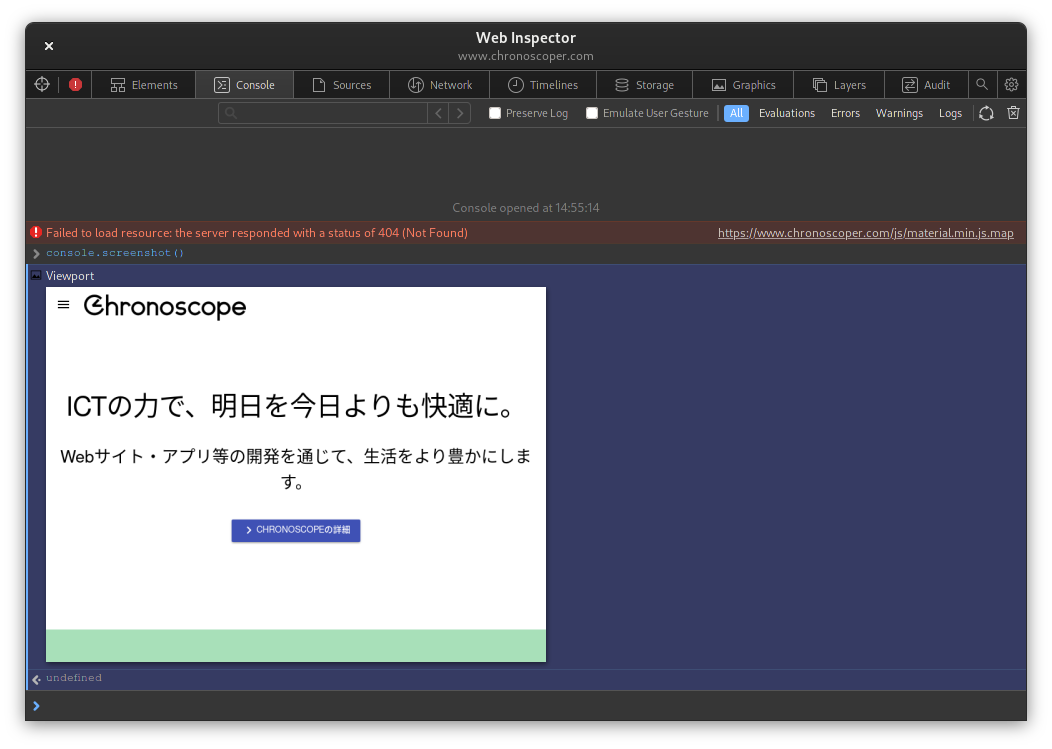
Task: Open the material.min.js.map error link
Action: click(866, 232)
